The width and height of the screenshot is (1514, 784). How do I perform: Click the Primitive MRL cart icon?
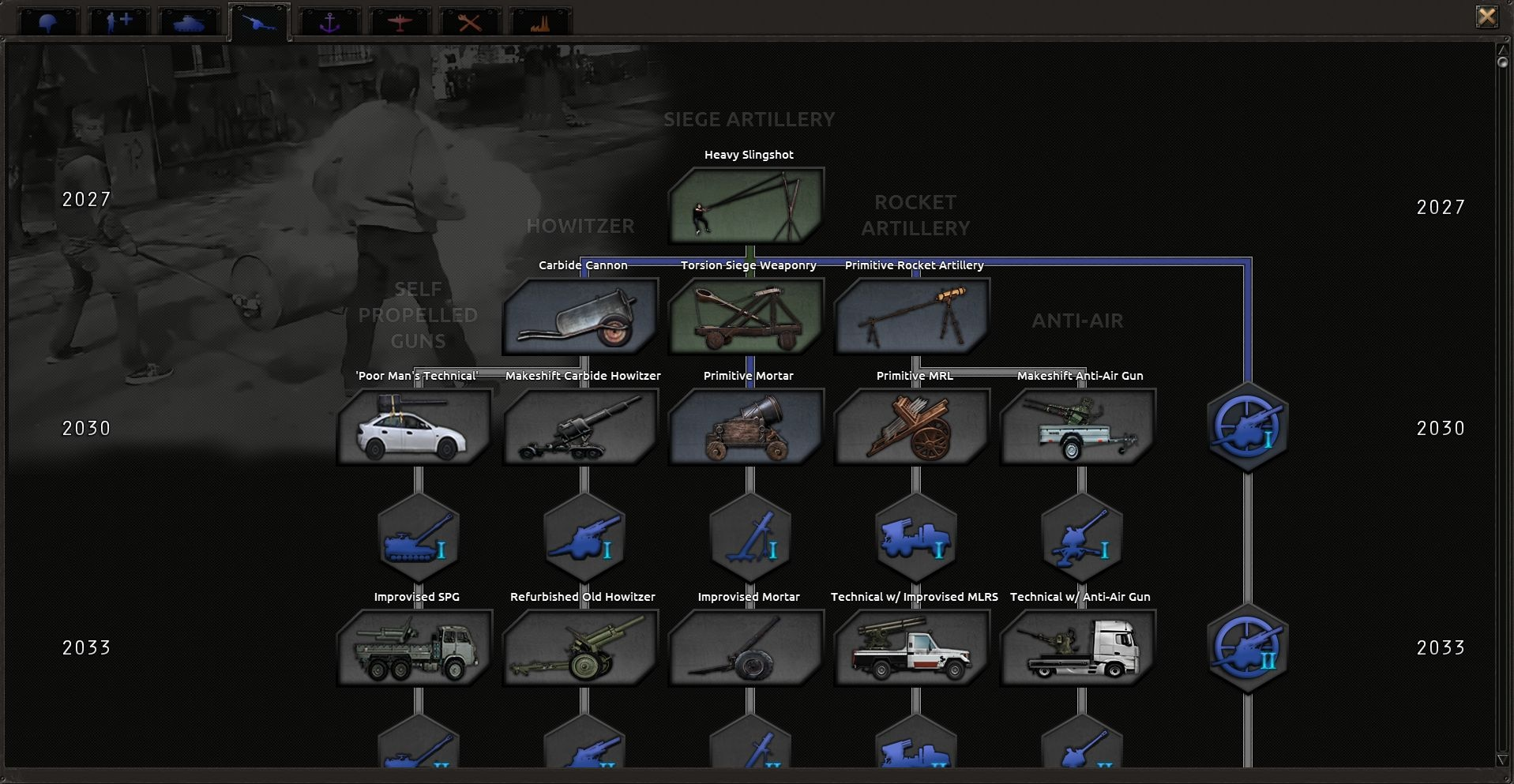[x=912, y=426]
